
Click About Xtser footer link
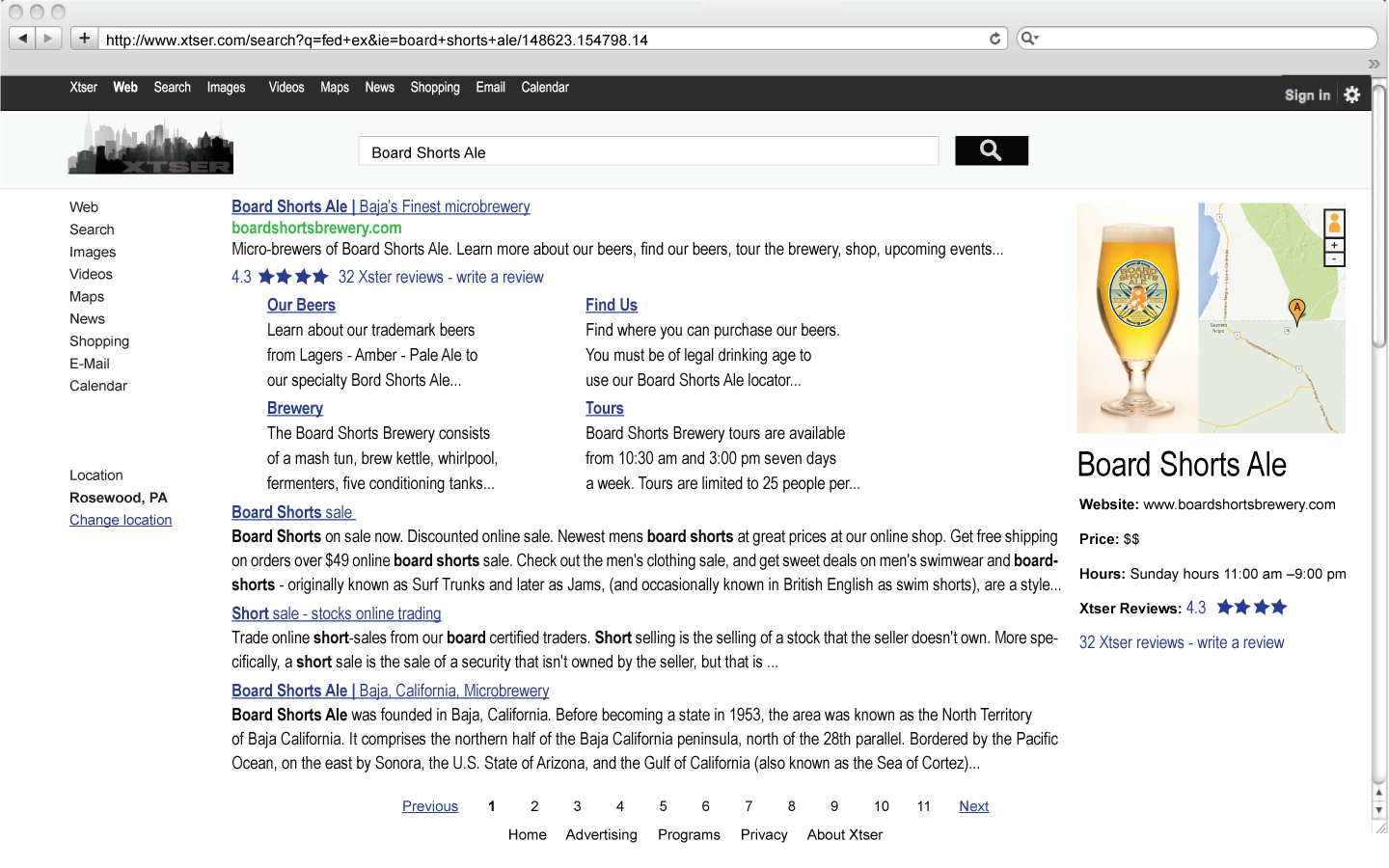(x=845, y=835)
